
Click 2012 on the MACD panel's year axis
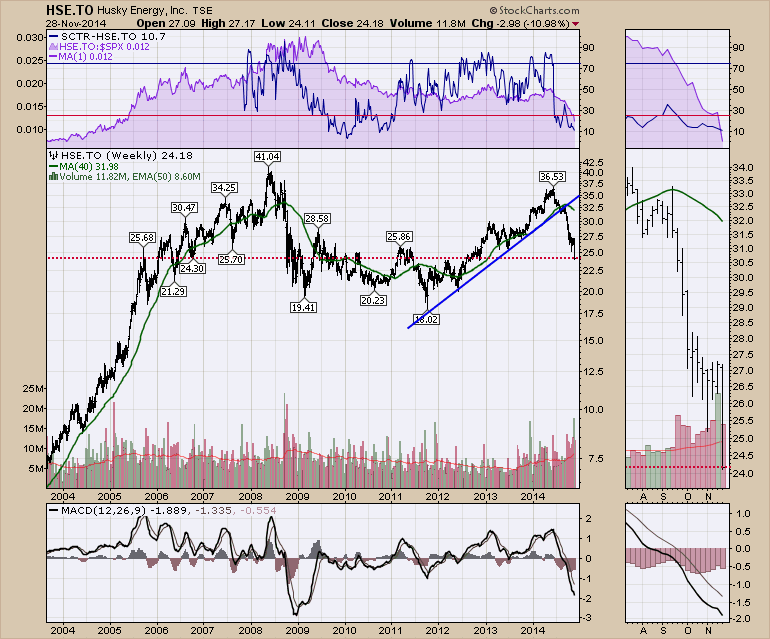(x=438, y=630)
